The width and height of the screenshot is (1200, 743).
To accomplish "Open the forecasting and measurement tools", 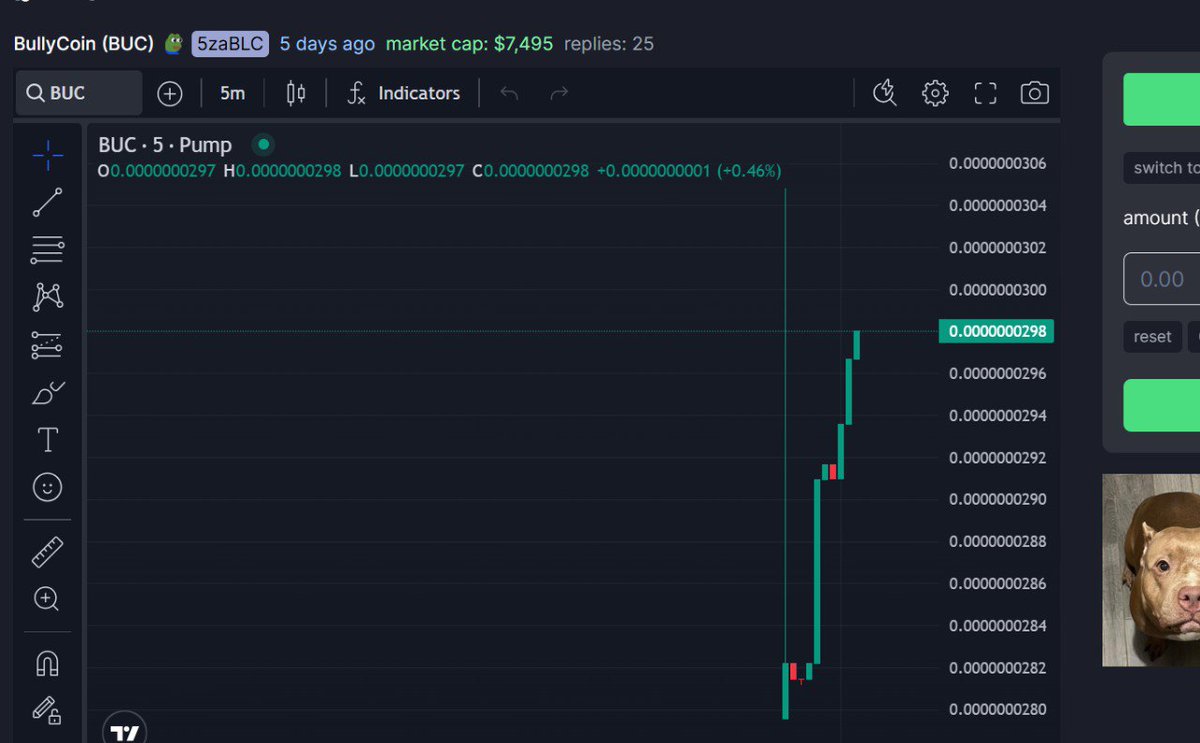I will tap(47, 345).
